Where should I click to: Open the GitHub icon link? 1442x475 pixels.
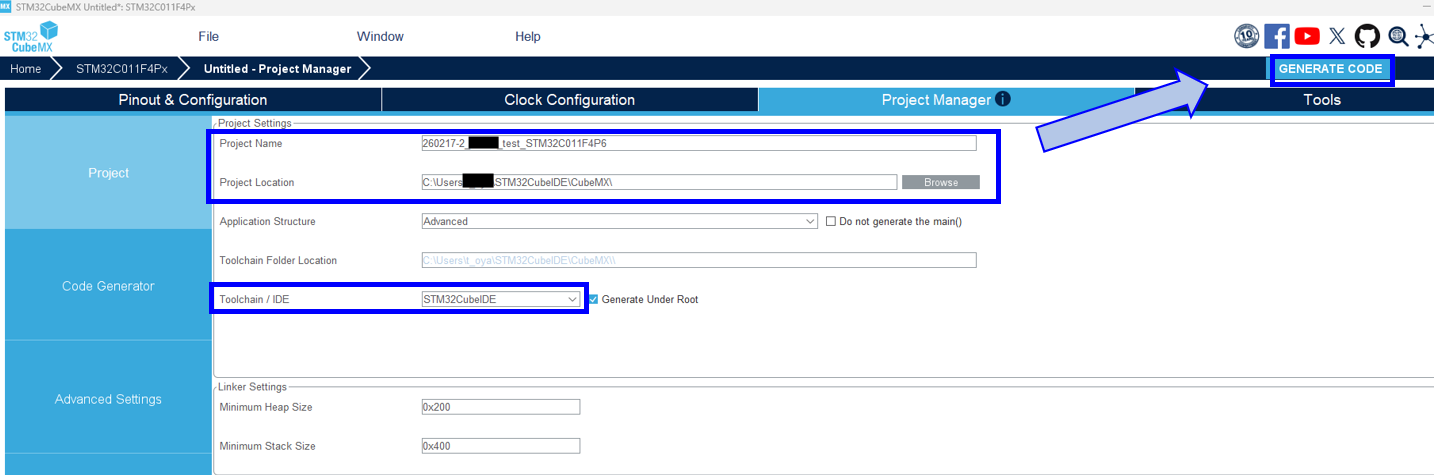coord(1367,36)
